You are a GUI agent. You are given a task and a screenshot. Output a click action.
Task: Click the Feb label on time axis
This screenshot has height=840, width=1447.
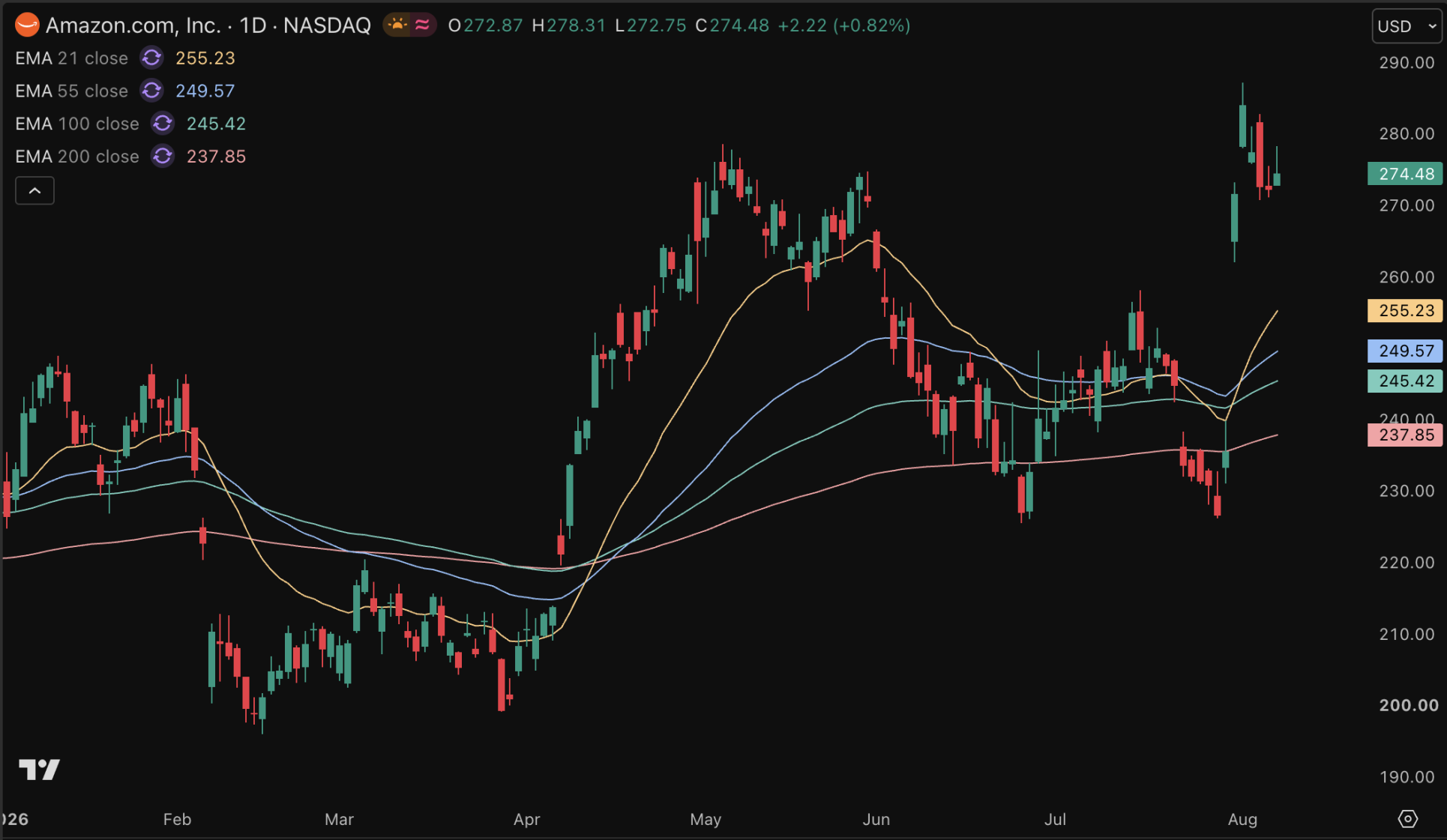(x=178, y=819)
